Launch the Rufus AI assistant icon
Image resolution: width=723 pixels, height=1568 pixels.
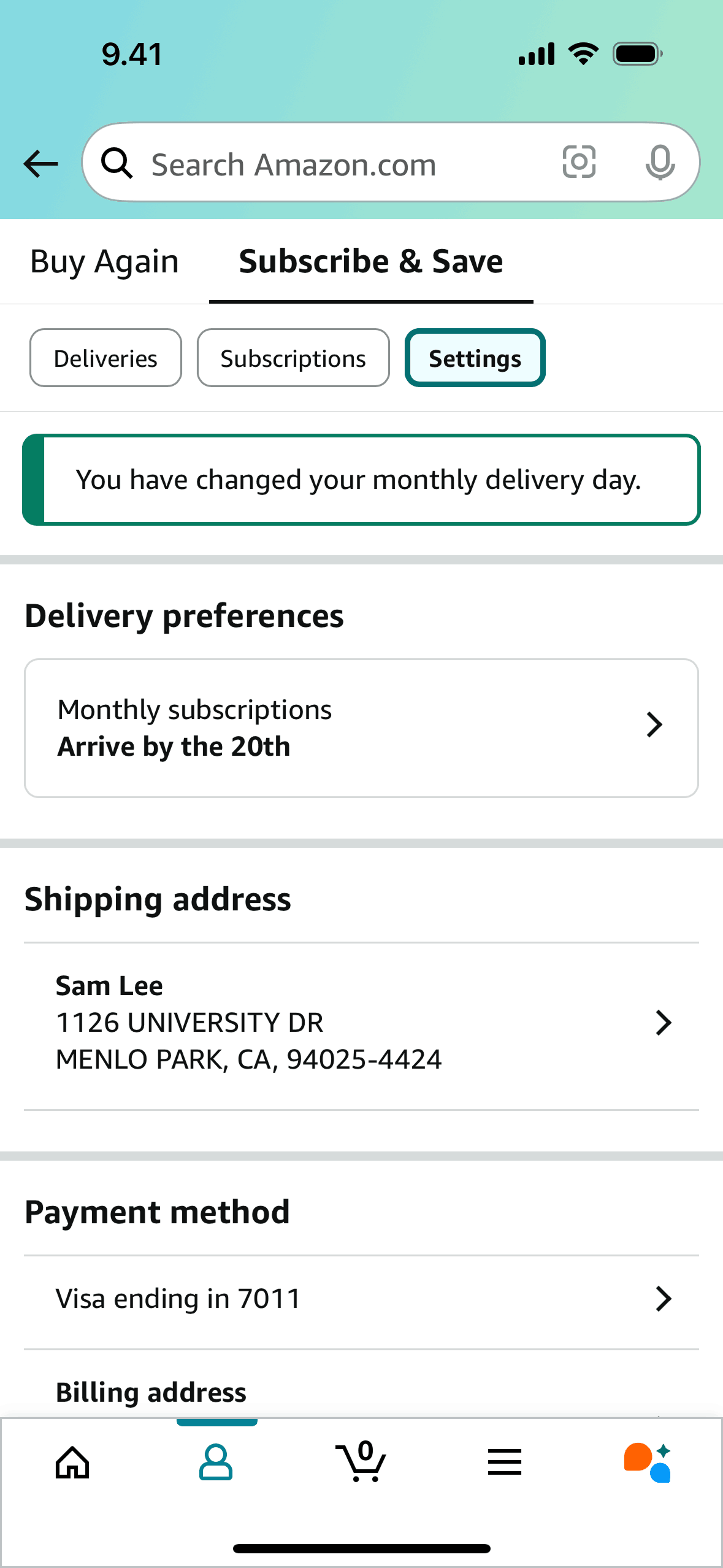click(x=648, y=1462)
